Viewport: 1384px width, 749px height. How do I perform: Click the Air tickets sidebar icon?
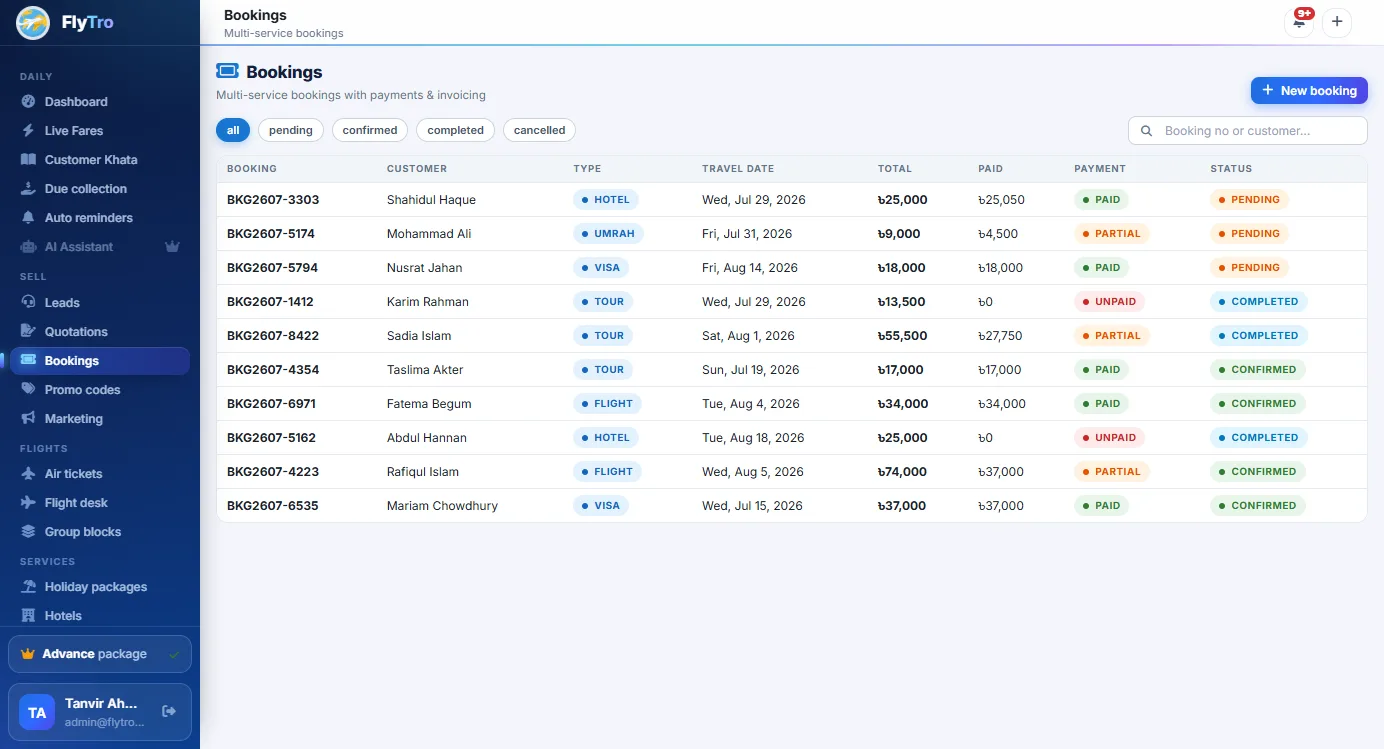click(28, 474)
